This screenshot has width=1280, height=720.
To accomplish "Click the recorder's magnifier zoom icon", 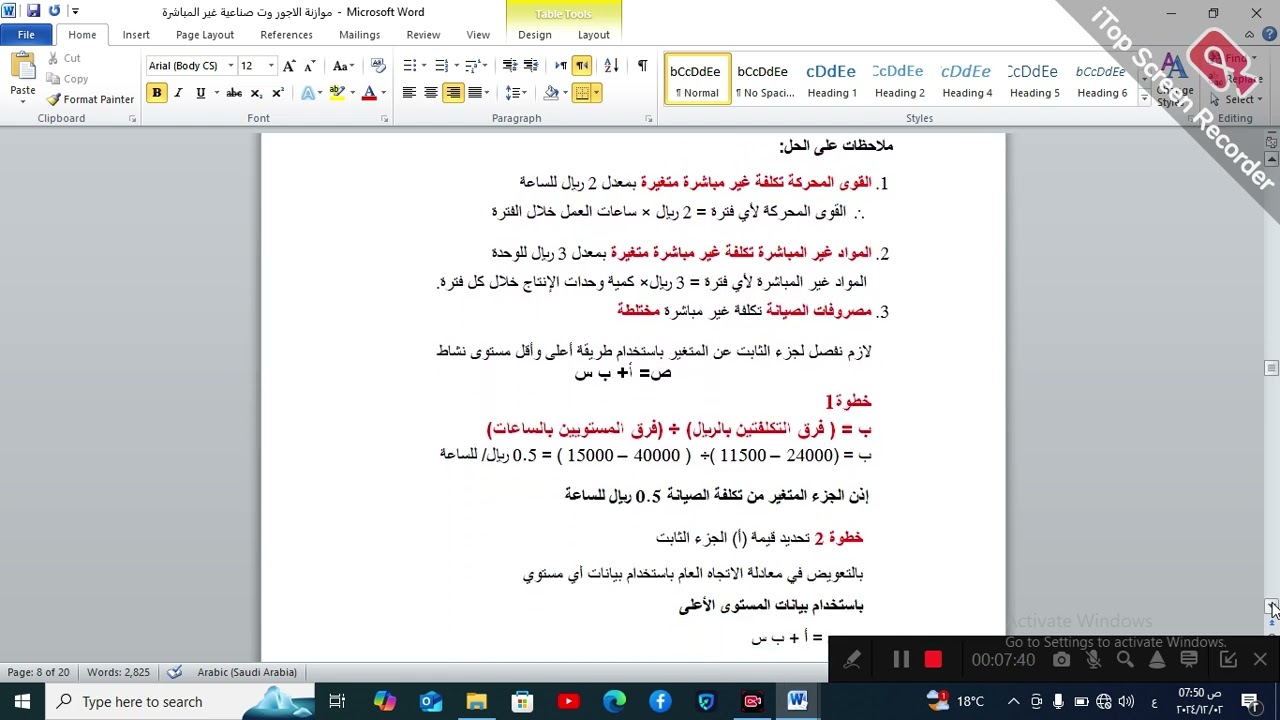I will (x=1125, y=660).
